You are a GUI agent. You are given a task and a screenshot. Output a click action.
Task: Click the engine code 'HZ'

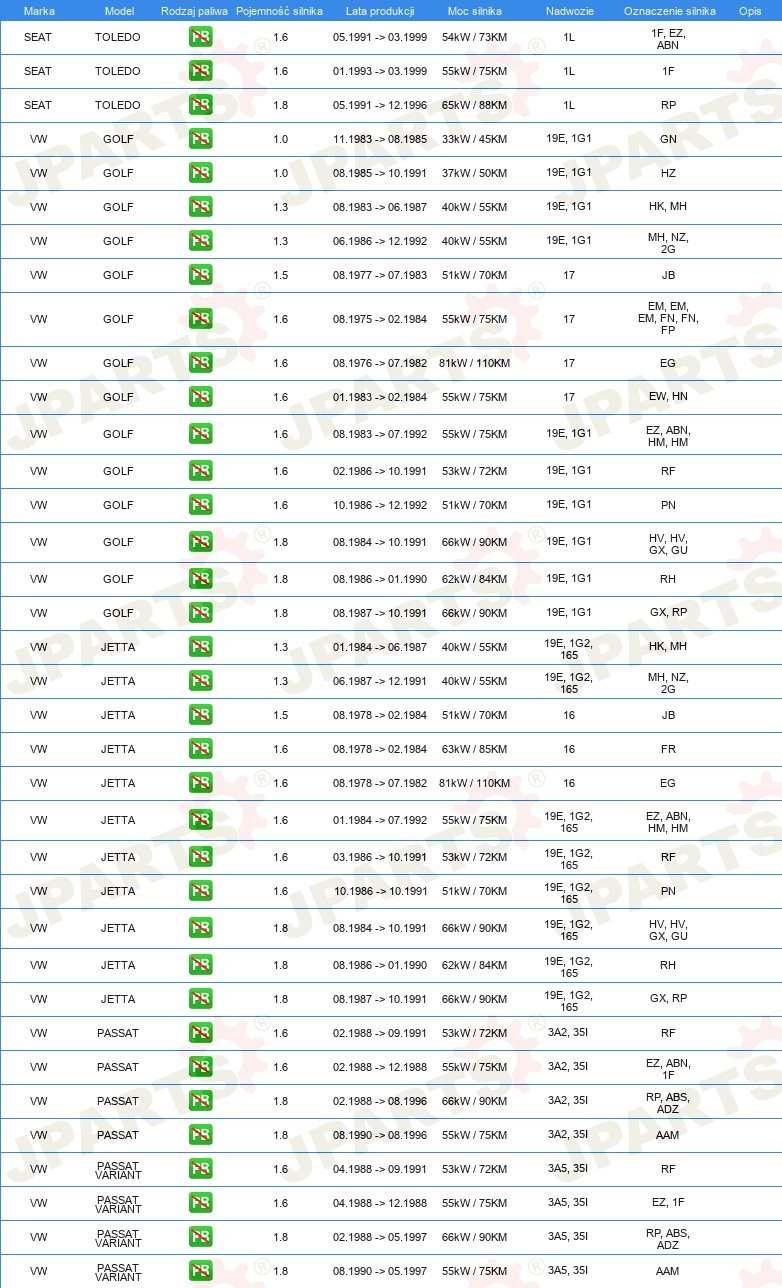[x=669, y=173]
